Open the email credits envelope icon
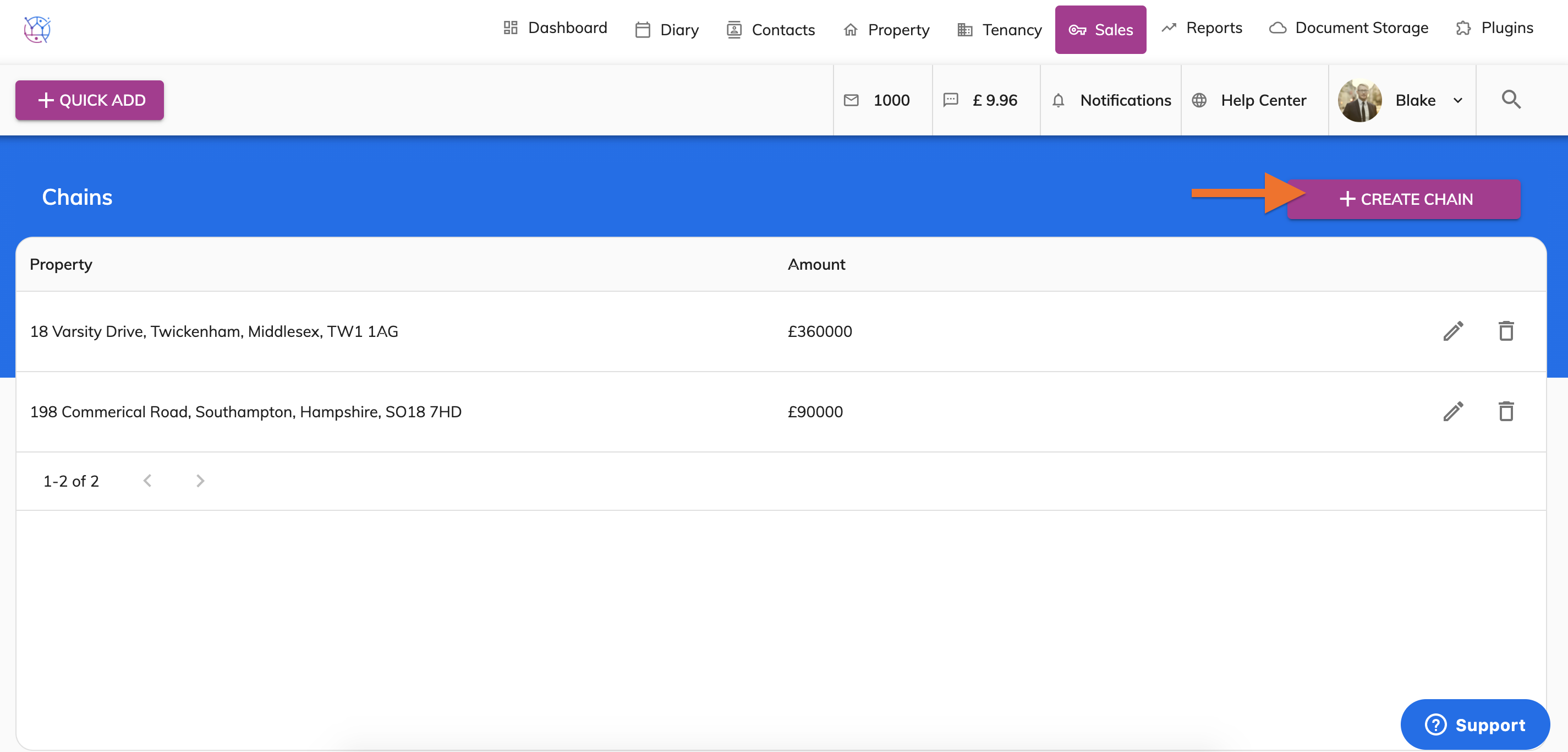This screenshot has height=752, width=1568. tap(851, 101)
